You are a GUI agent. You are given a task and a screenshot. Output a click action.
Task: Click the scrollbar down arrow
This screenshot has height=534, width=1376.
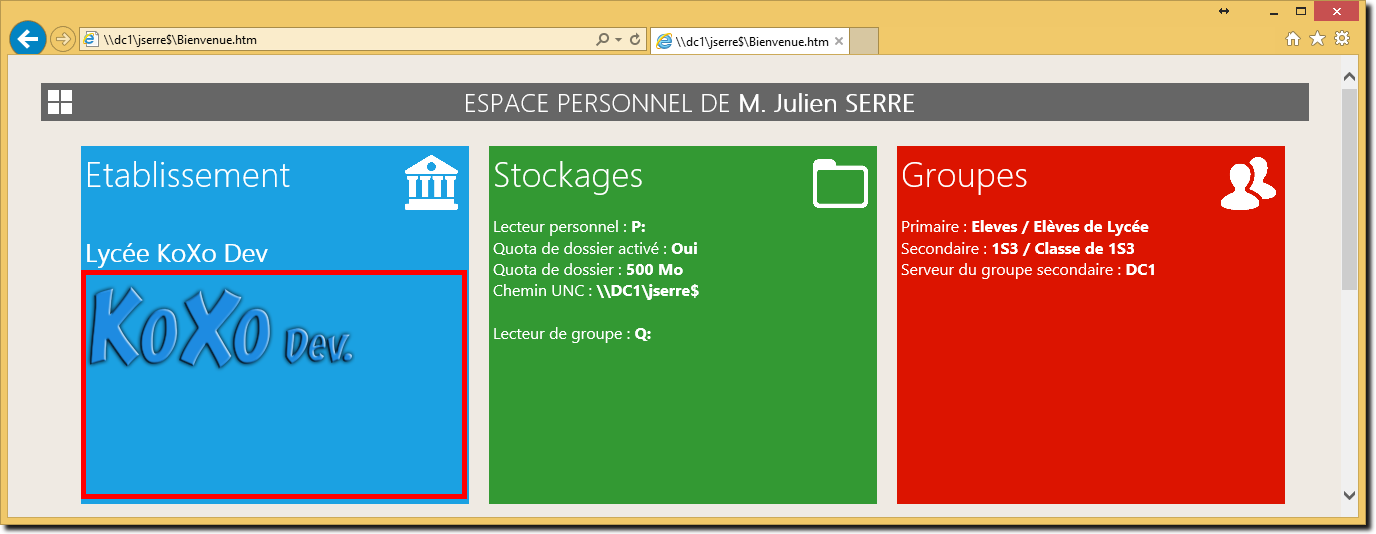tap(1349, 494)
